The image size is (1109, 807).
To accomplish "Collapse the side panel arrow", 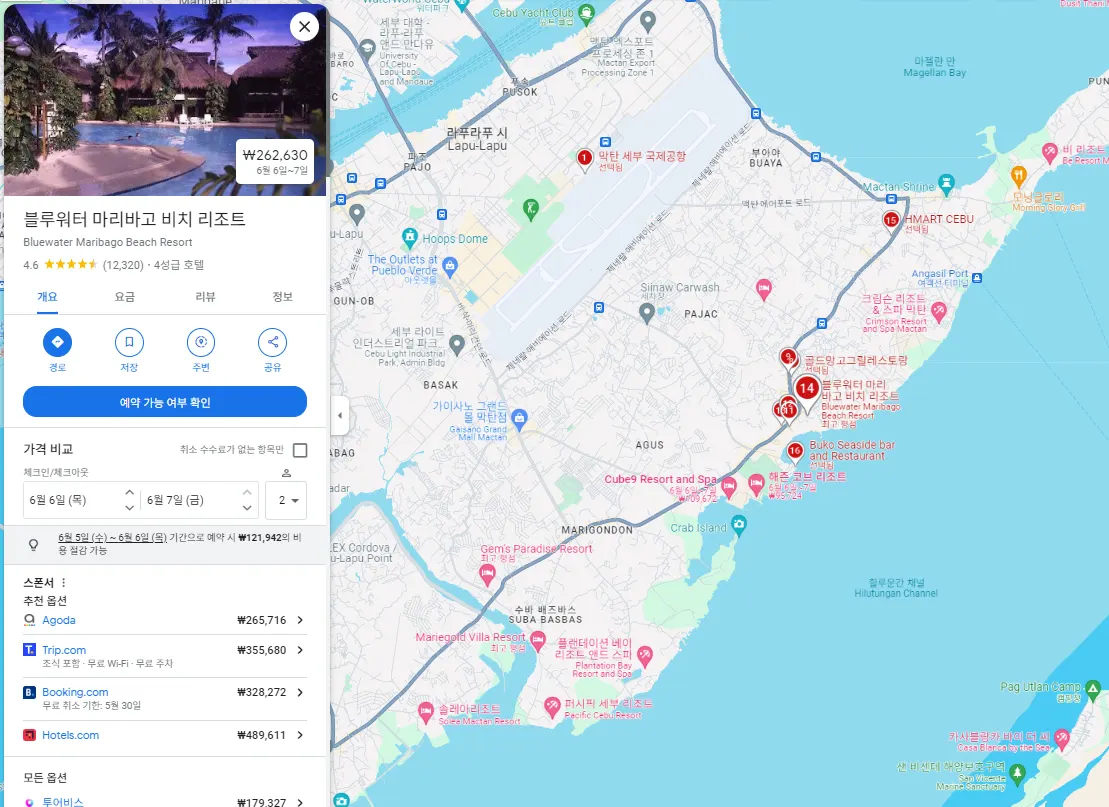I will [x=340, y=415].
